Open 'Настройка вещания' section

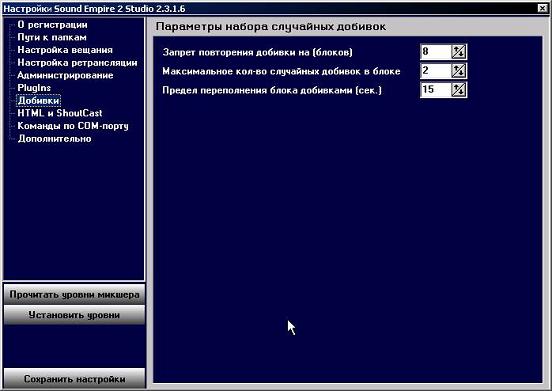coord(65,50)
